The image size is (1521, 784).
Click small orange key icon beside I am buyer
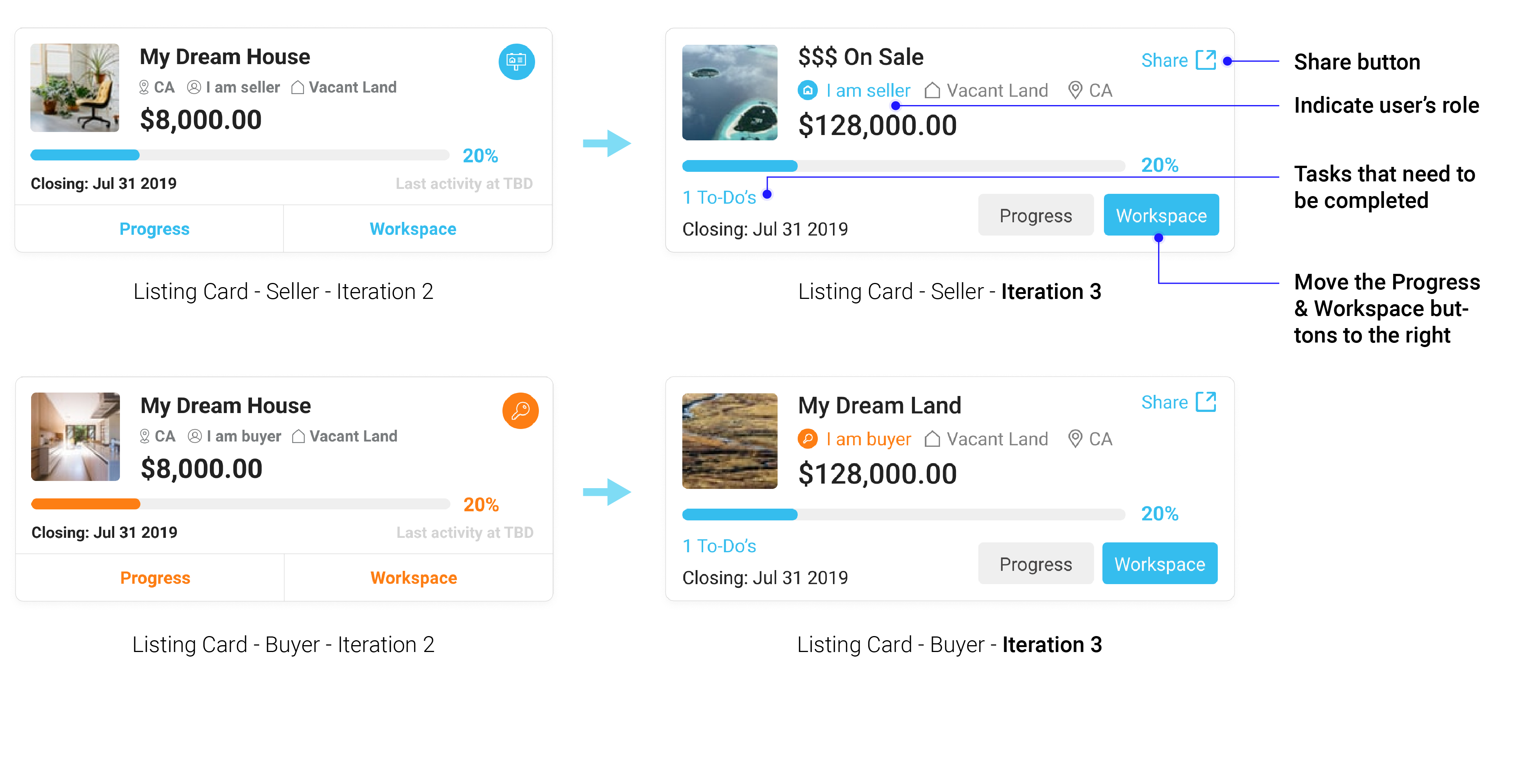tap(808, 438)
